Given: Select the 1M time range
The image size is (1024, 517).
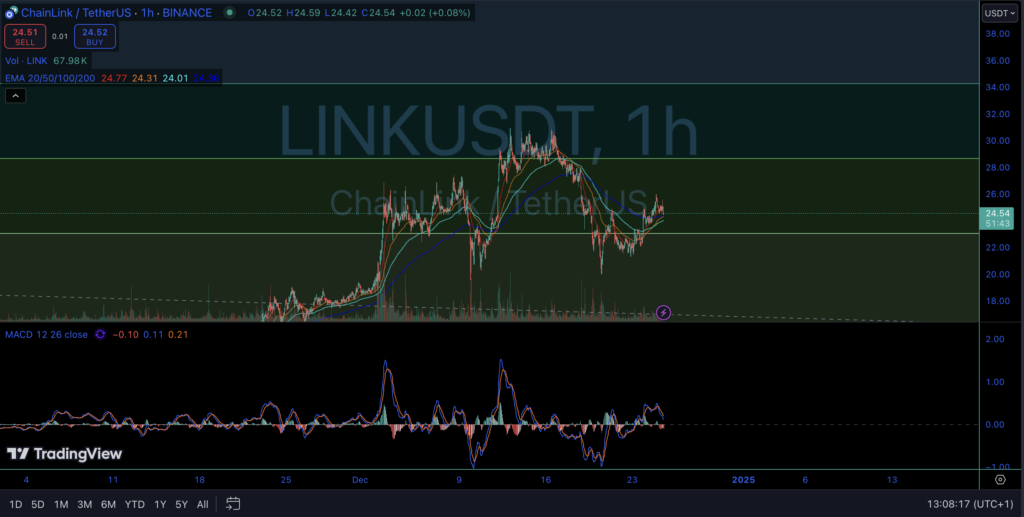Looking at the screenshot, I should click(x=61, y=504).
